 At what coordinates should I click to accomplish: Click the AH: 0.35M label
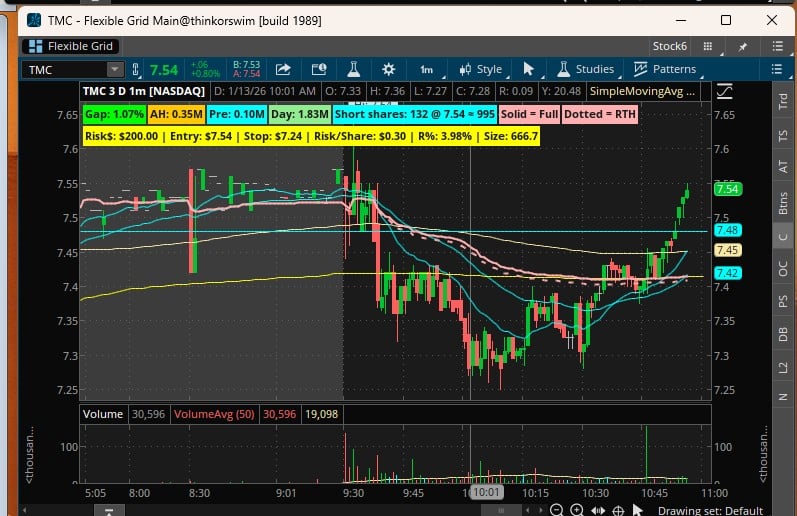point(176,114)
